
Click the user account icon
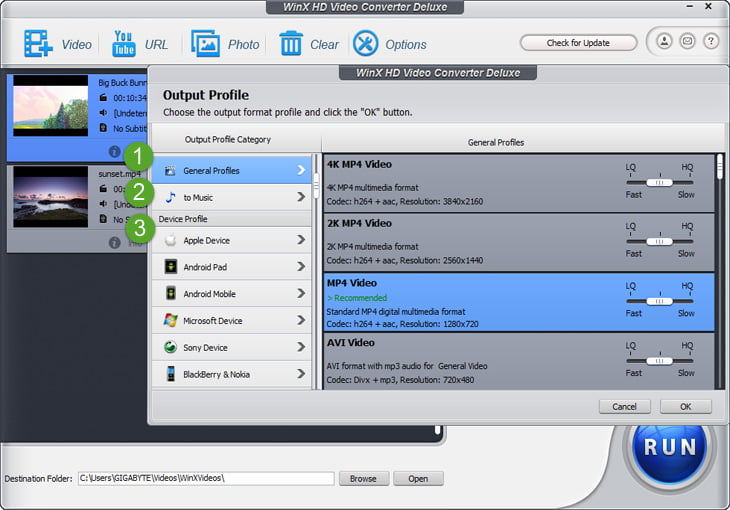click(x=664, y=42)
